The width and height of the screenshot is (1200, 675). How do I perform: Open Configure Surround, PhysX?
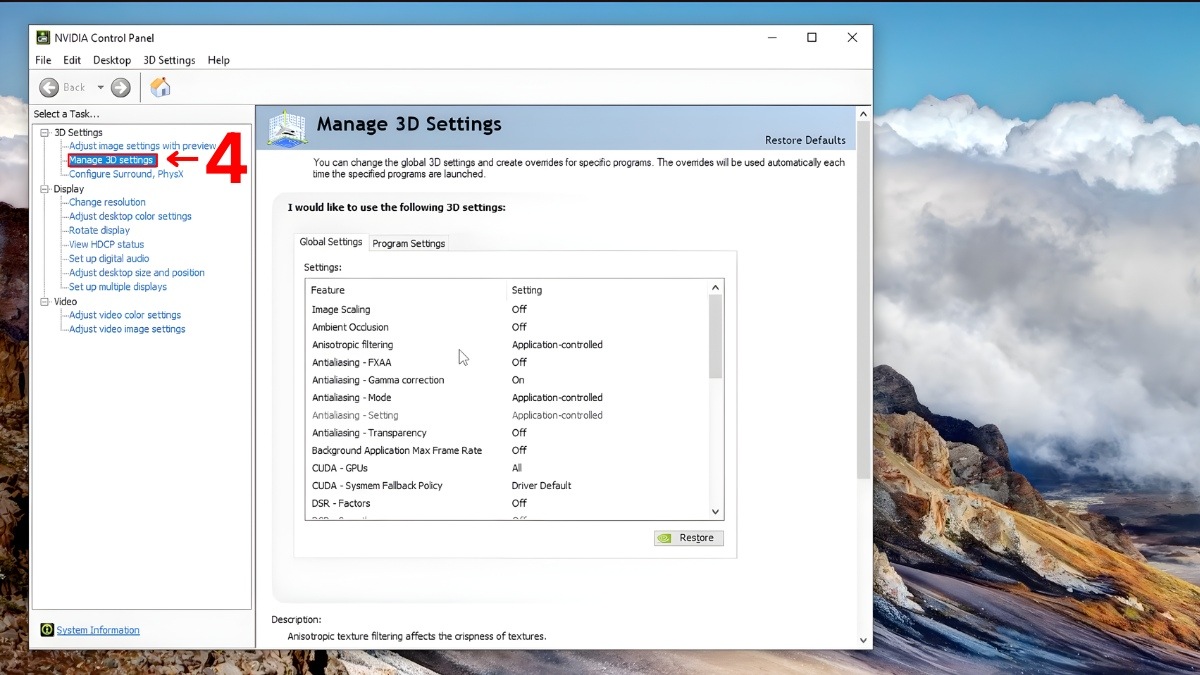pos(126,174)
